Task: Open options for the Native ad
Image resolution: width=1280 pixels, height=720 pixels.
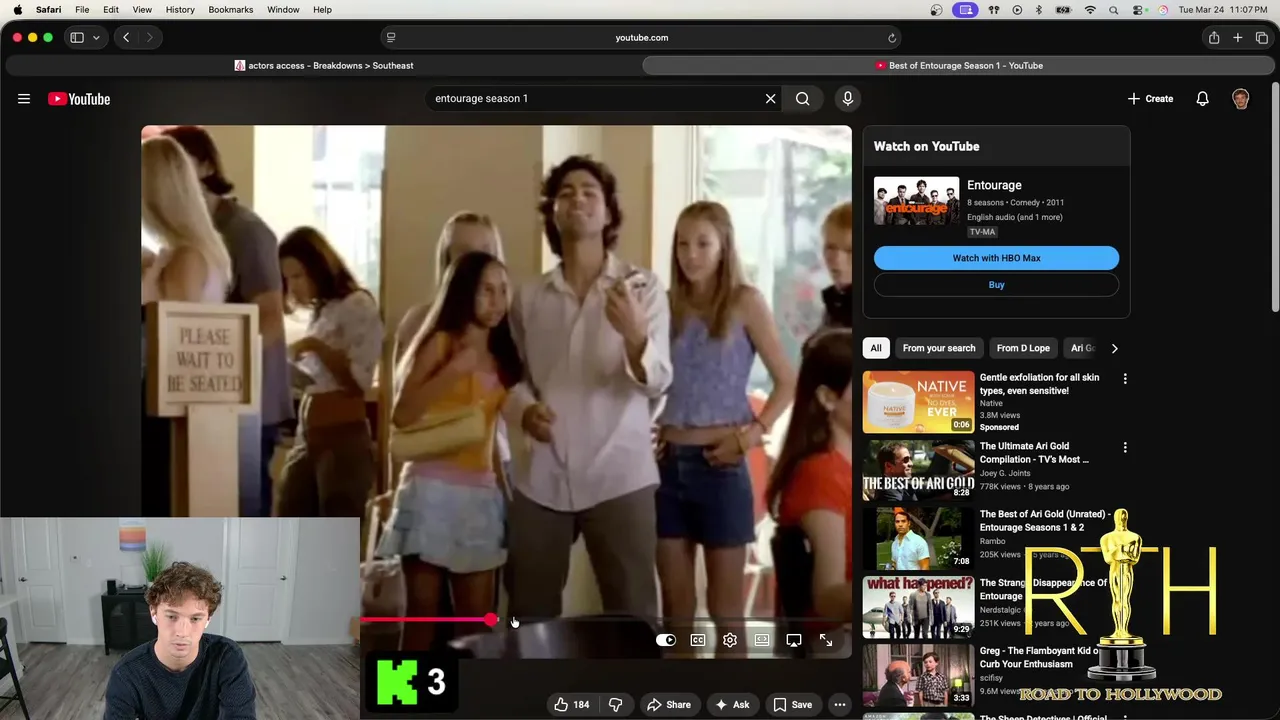Action: [x=1125, y=379]
